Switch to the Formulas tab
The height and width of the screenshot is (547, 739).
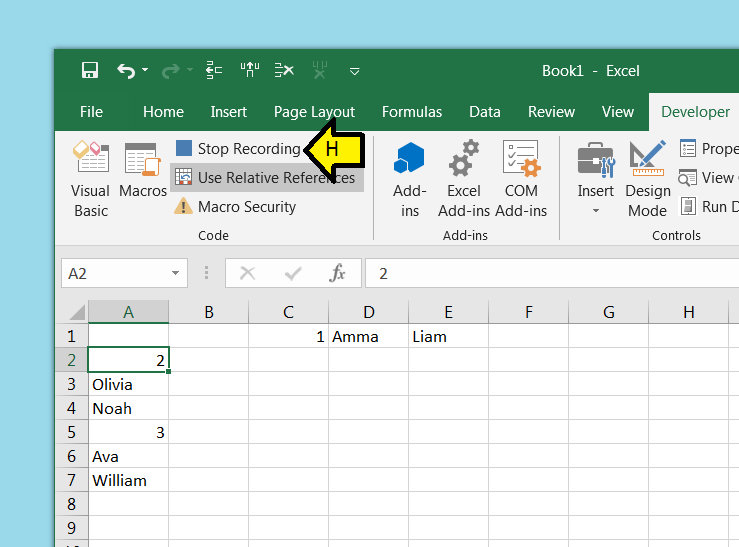click(412, 112)
